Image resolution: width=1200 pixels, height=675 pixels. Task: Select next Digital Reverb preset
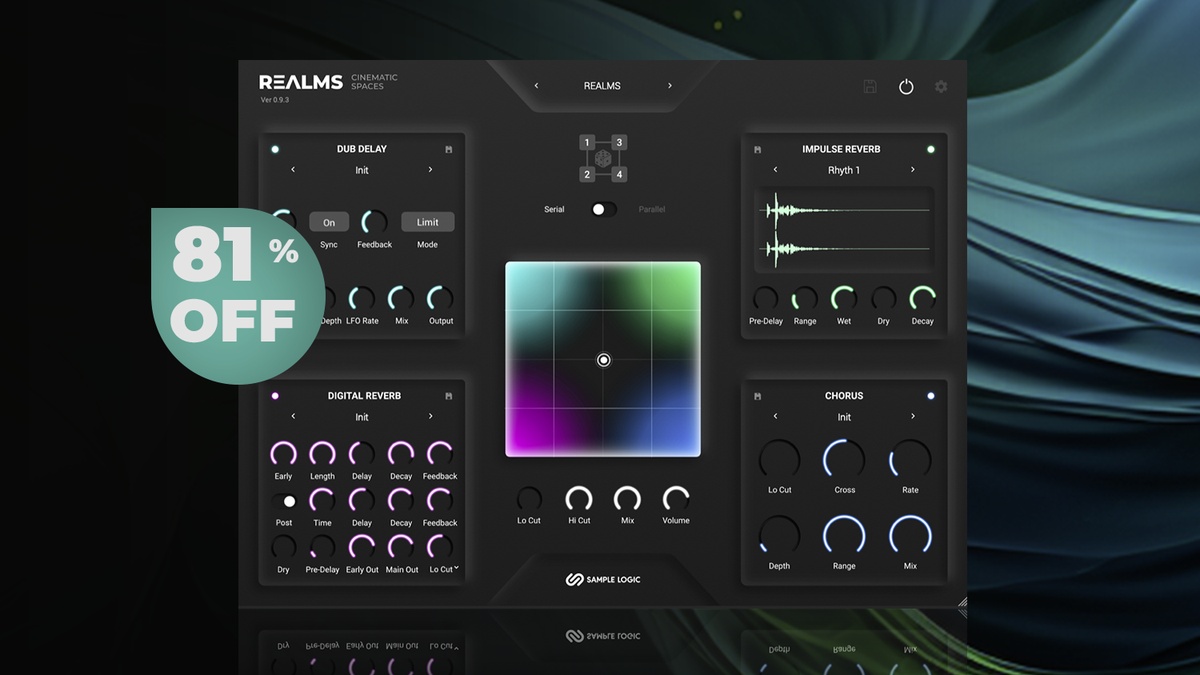pyautogui.click(x=431, y=416)
